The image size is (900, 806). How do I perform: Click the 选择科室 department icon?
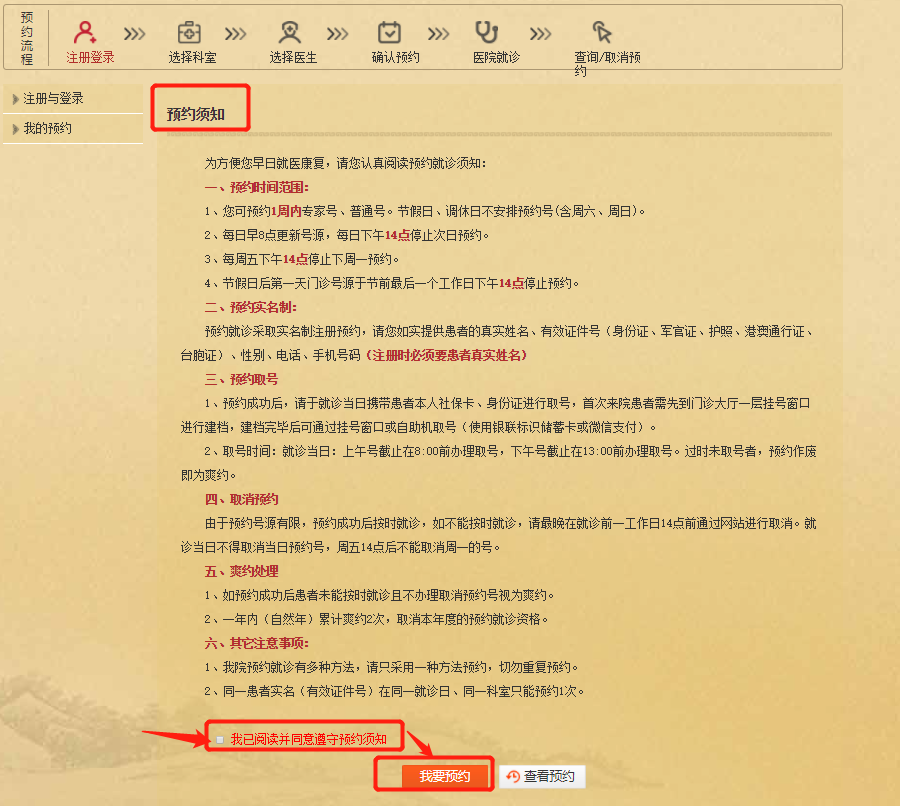click(188, 31)
